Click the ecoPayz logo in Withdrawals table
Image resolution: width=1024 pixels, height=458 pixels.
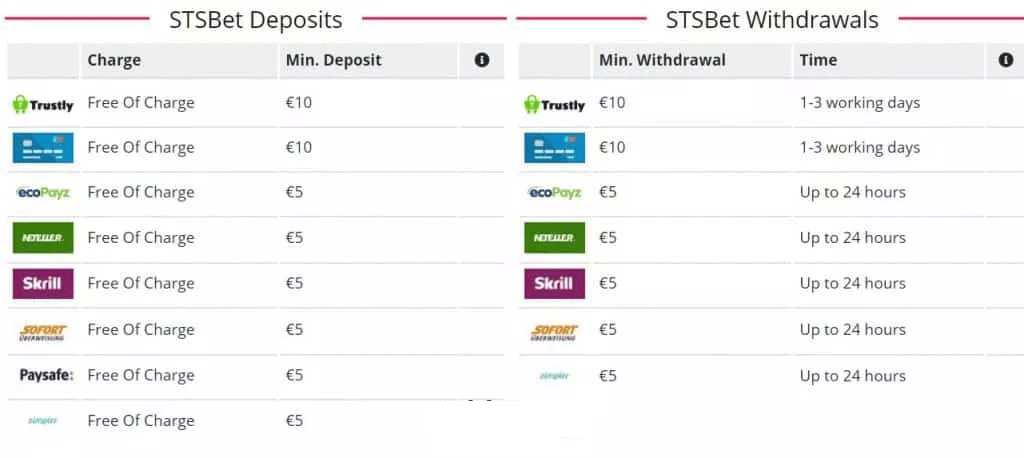pyautogui.click(x=554, y=193)
